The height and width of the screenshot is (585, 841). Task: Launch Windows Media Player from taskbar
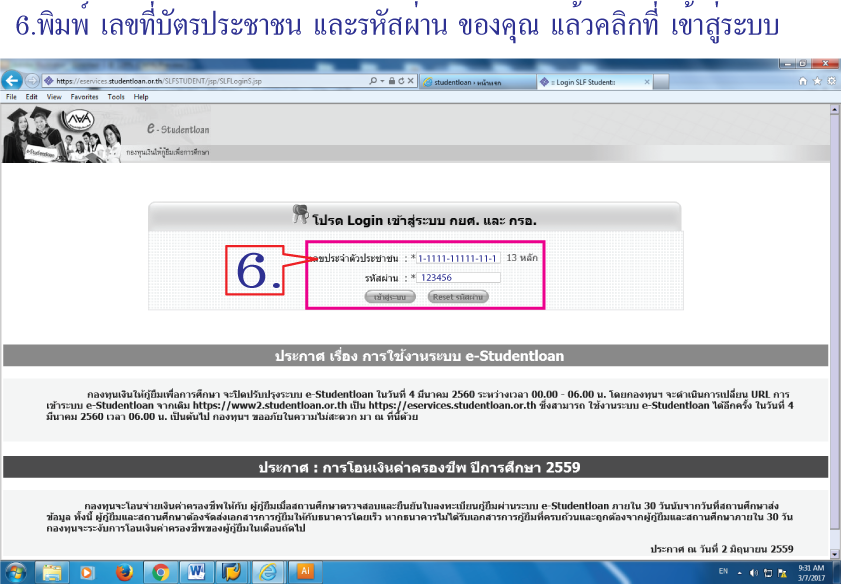[86, 573]
